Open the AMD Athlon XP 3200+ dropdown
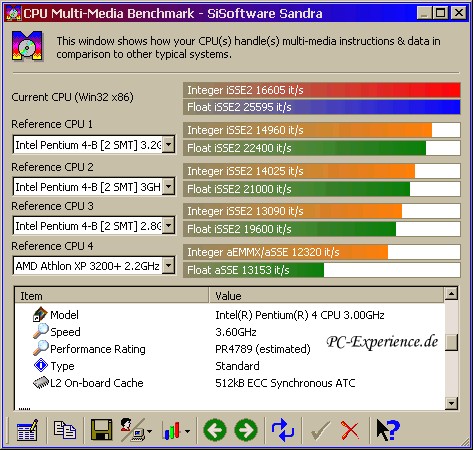This screenshot has height=450, width=473. pos(169,266)
